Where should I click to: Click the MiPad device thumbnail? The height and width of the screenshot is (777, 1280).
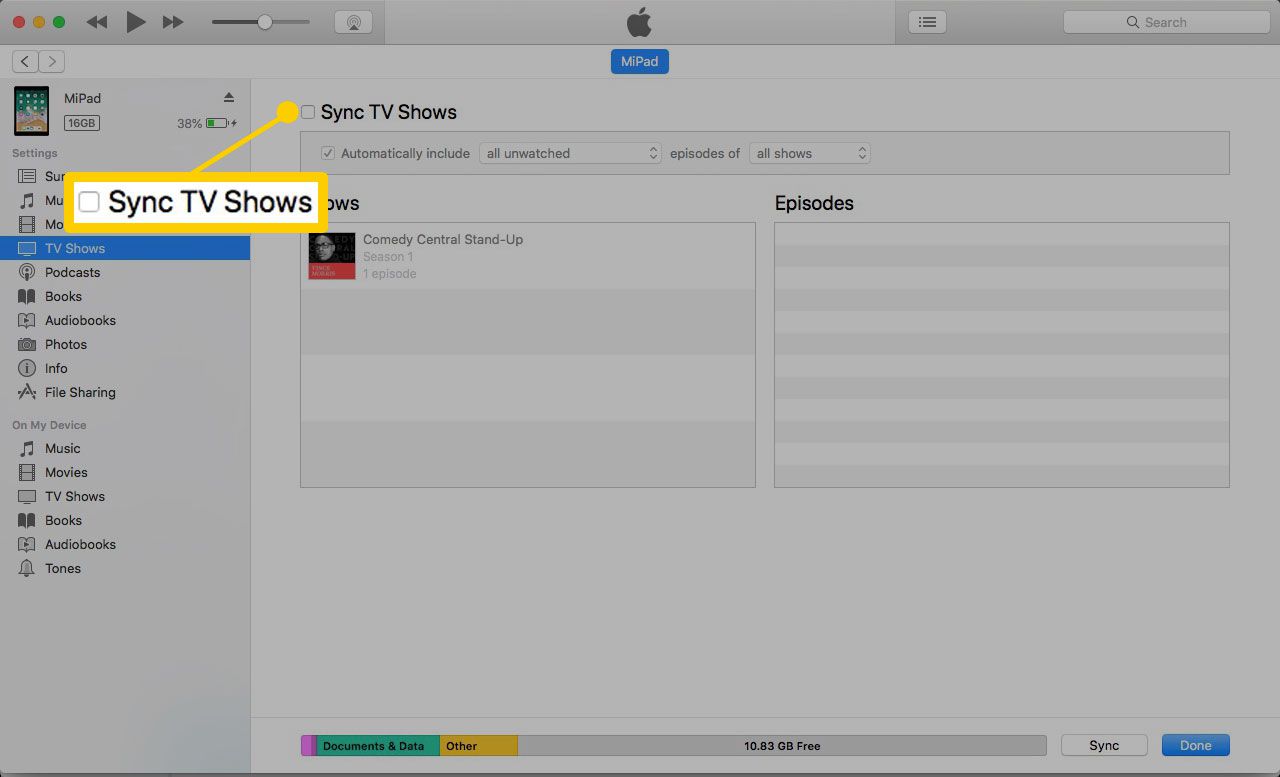click(x=31, y=111)
